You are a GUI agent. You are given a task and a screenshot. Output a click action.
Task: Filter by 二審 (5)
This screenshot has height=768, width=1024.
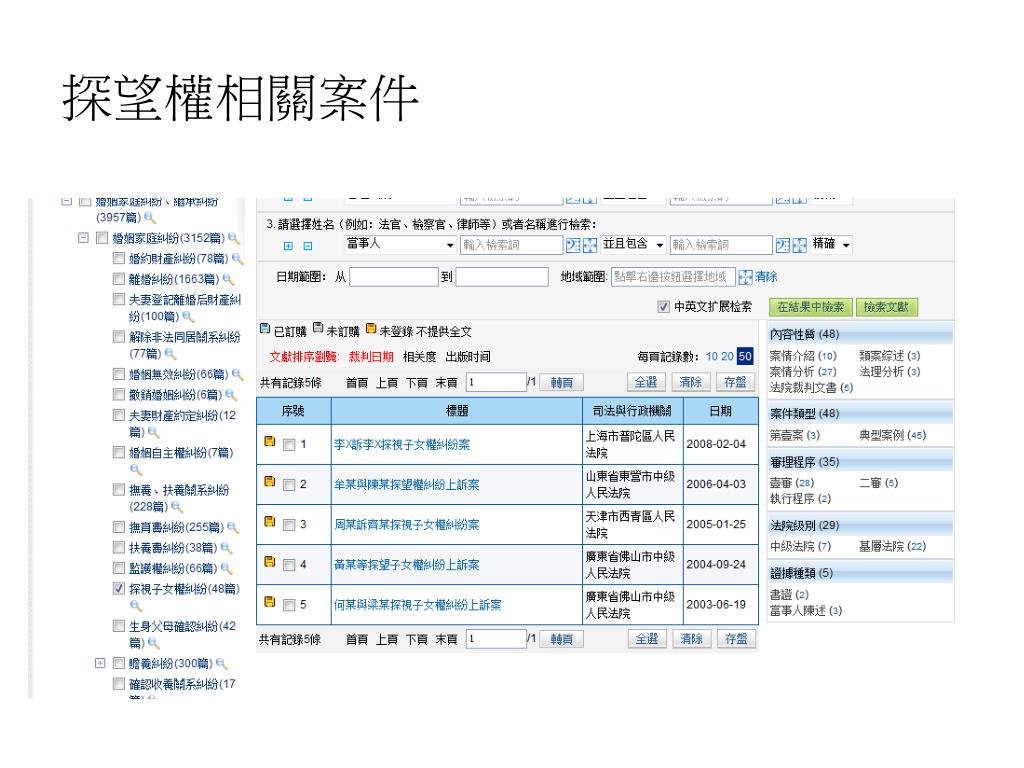point(878,483)
